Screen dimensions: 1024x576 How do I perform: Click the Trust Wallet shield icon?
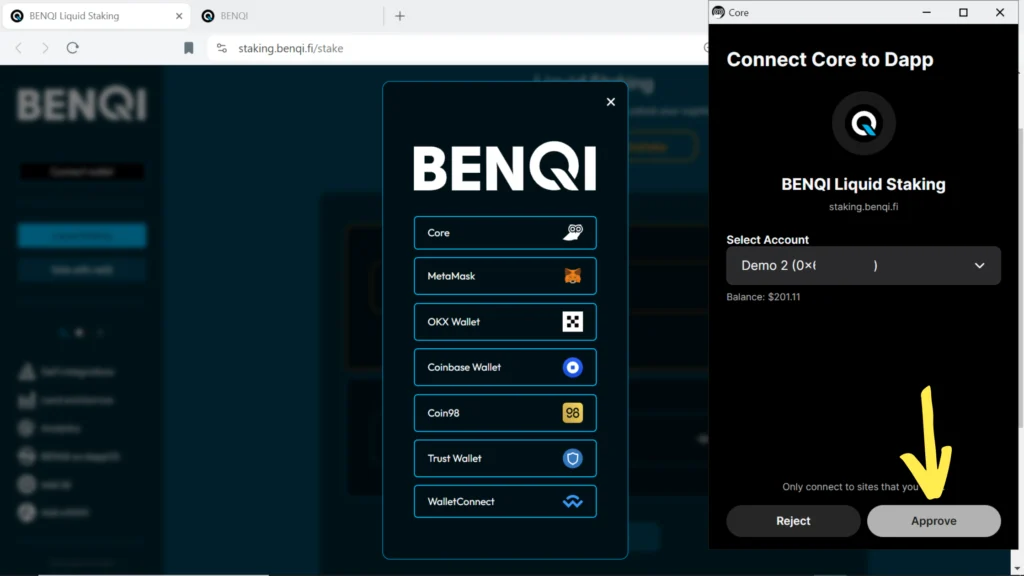tap(573, 459)
